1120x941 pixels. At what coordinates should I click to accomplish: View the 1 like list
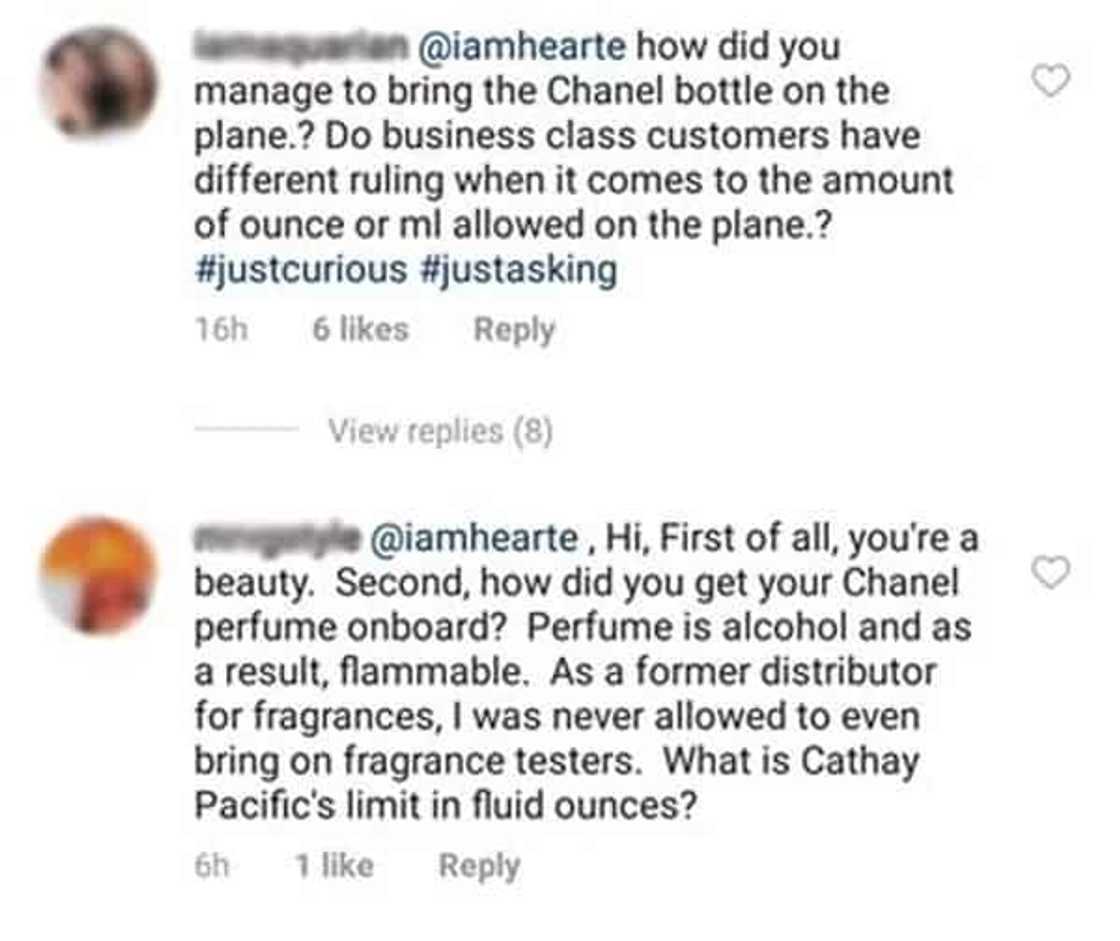pyautogui.click(x=335, y=866)
